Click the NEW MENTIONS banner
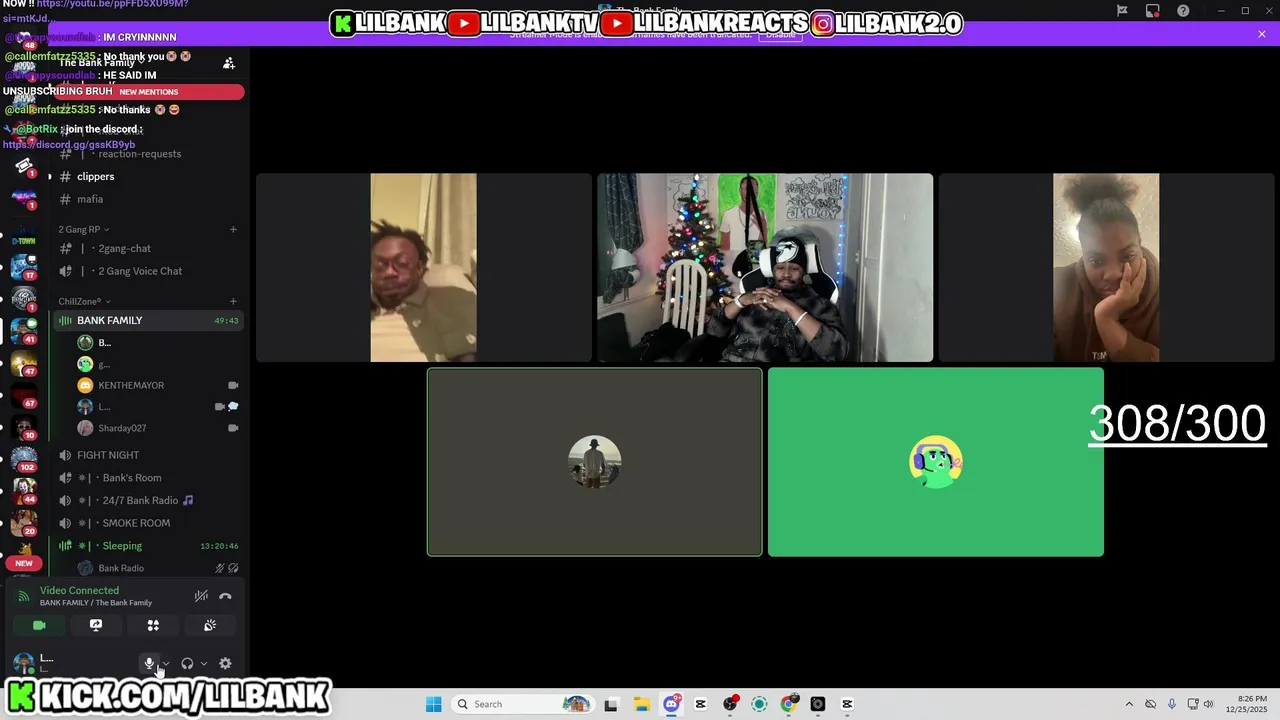Image resolution: width=1280 pixels, height=720 pixels. (x=148, y=92)
